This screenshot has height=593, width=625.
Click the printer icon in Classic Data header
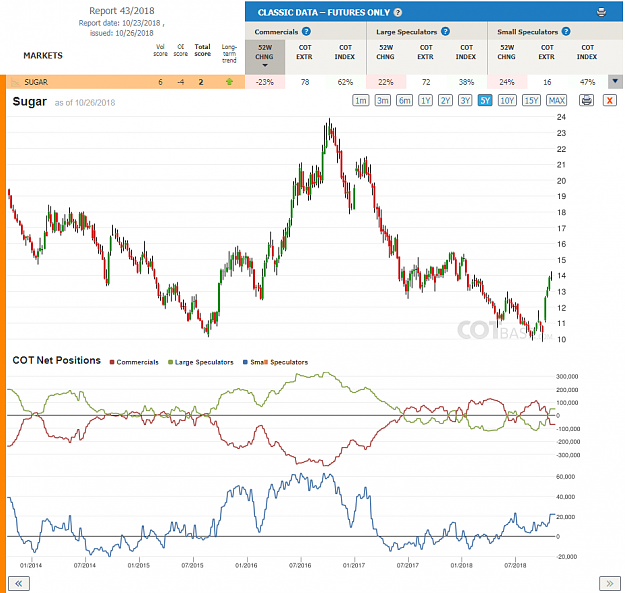[601, 12]
